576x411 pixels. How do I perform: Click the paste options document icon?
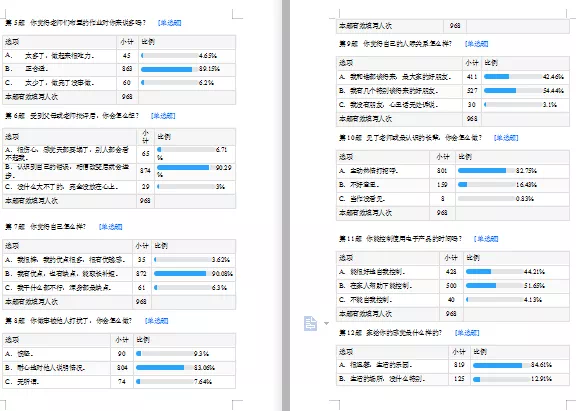(310, 324)
